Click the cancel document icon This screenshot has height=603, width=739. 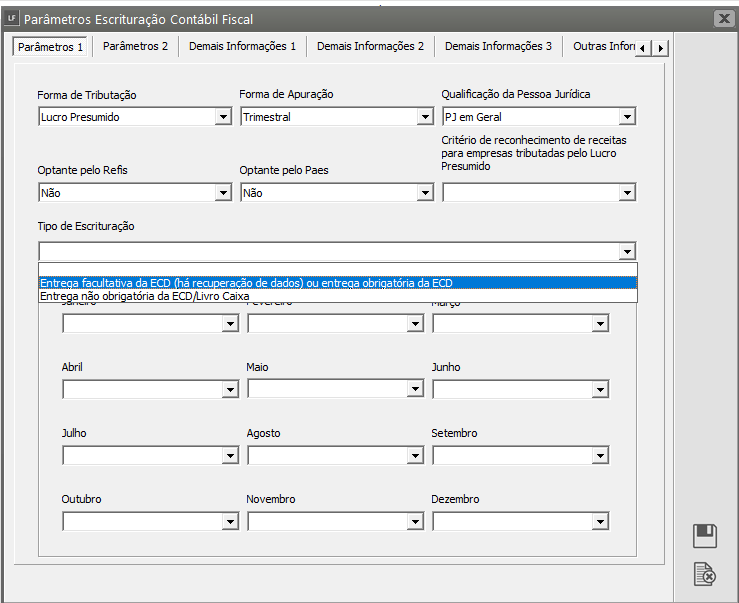[705, 574]
